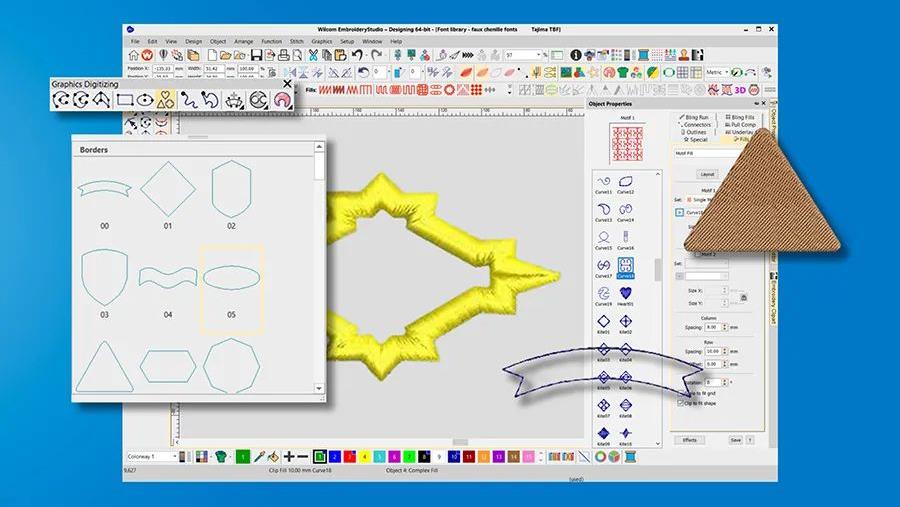This screenshot has width=900, height=507.
Task: Toggle the Clip to fit shape checkbox
Action: [682, 403]
